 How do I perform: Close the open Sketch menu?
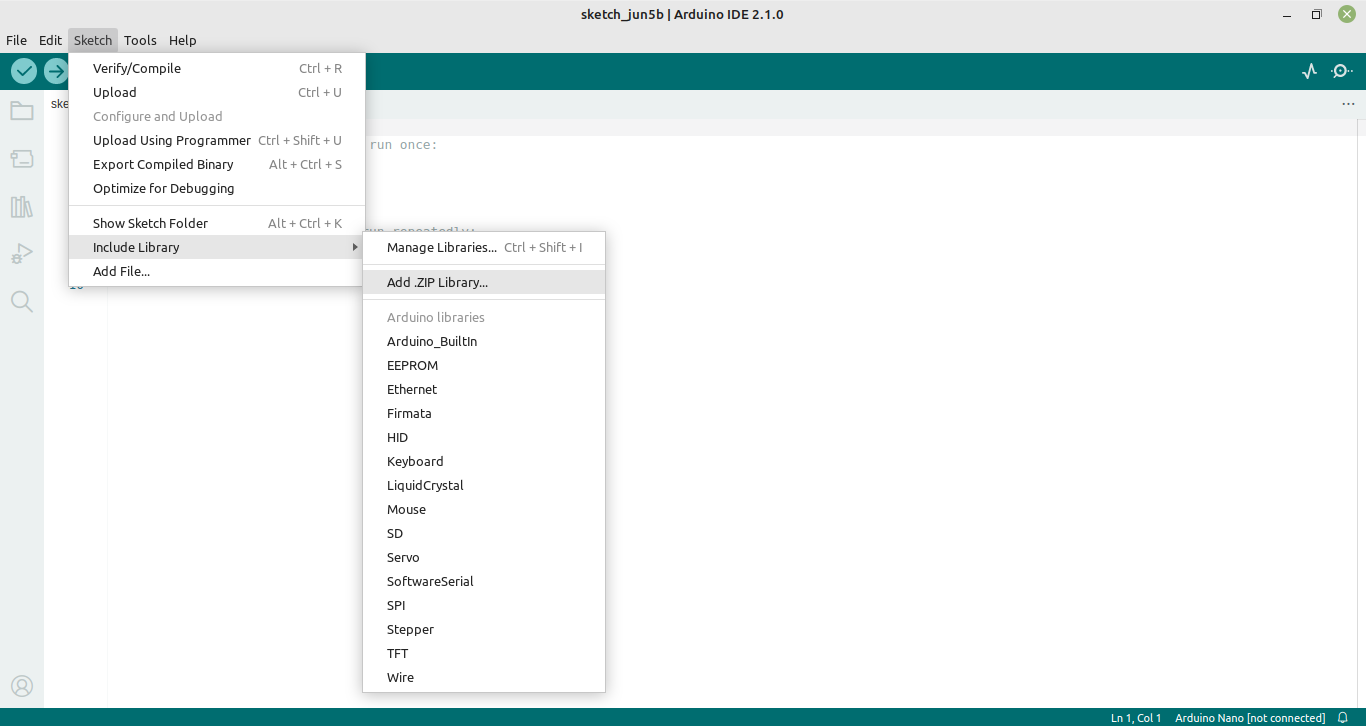(x=93, y=40)
